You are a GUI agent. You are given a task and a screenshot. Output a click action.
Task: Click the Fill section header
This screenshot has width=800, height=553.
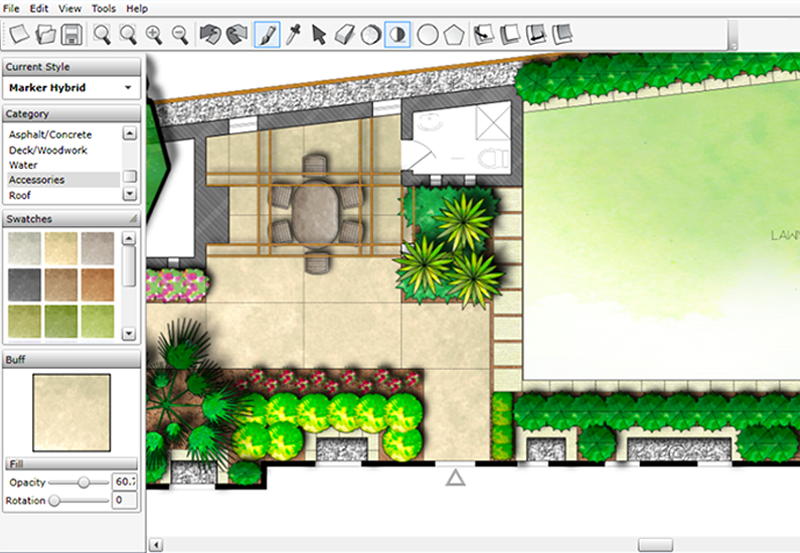point(71,464)
